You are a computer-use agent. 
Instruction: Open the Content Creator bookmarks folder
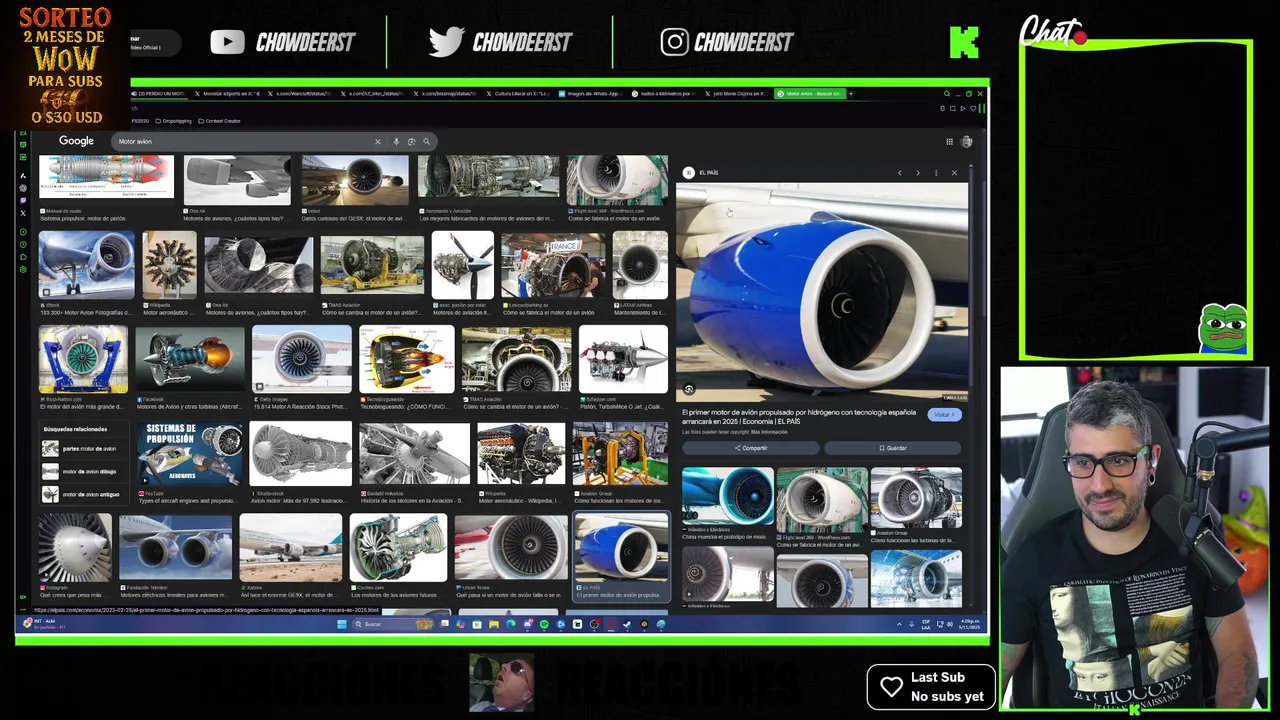219,121
